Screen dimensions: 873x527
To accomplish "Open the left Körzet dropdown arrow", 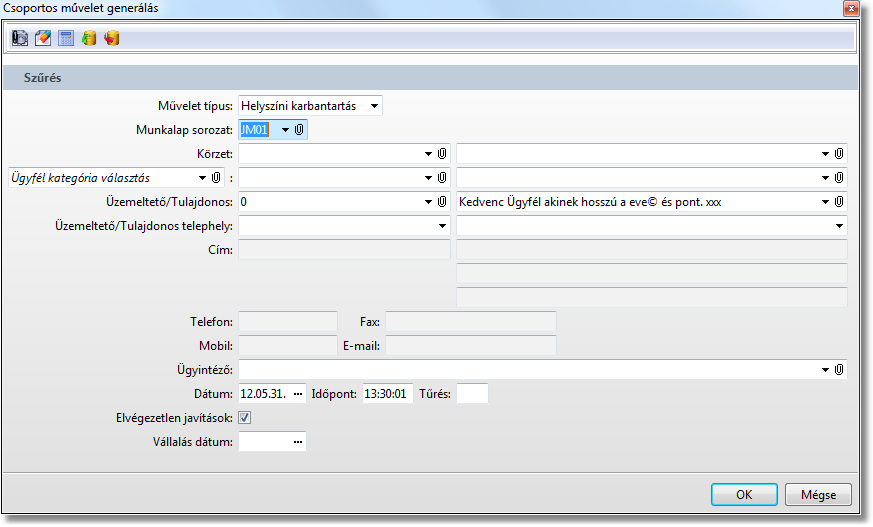I will (x=428, y=154).
